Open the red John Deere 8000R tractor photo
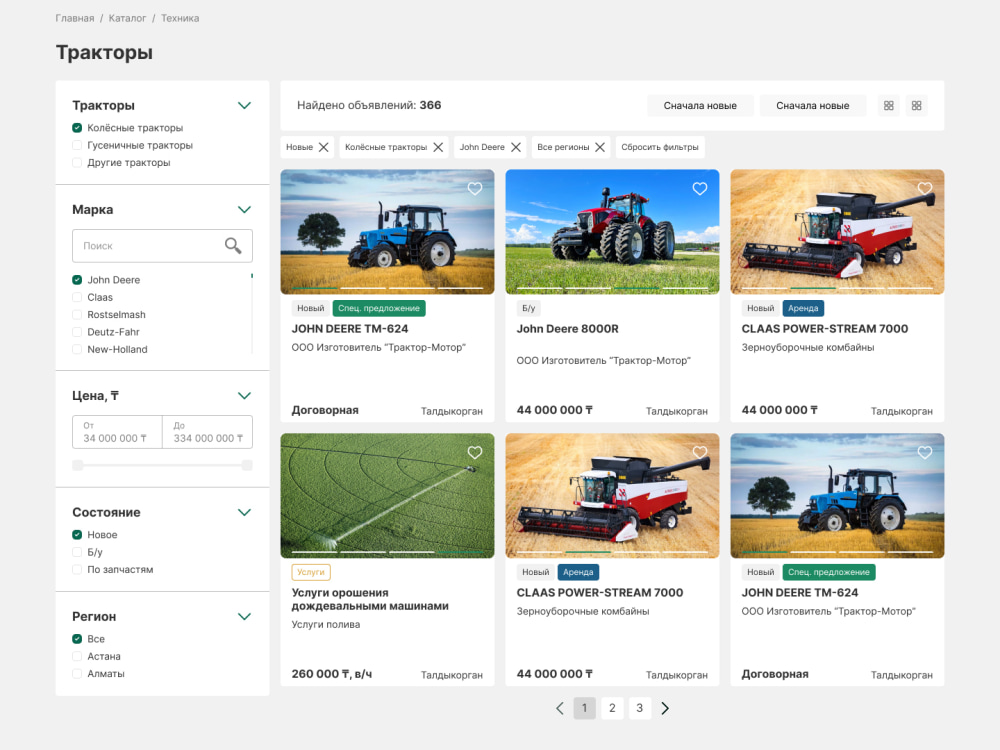The width and height of the screenshot is (1000, 750). 612,232
